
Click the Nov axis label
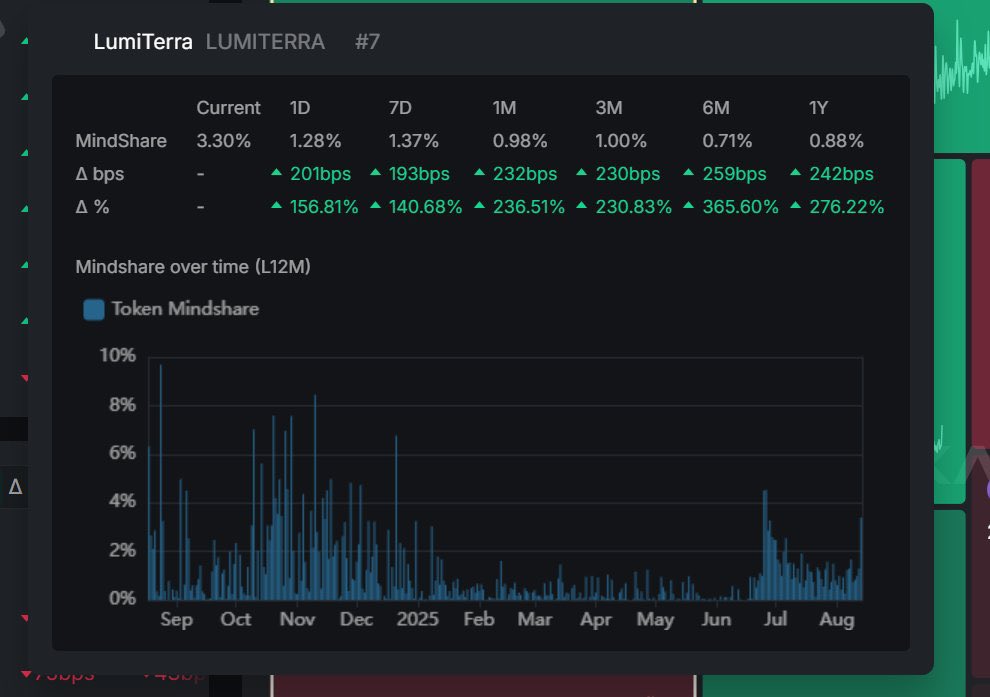click(297, 619)
